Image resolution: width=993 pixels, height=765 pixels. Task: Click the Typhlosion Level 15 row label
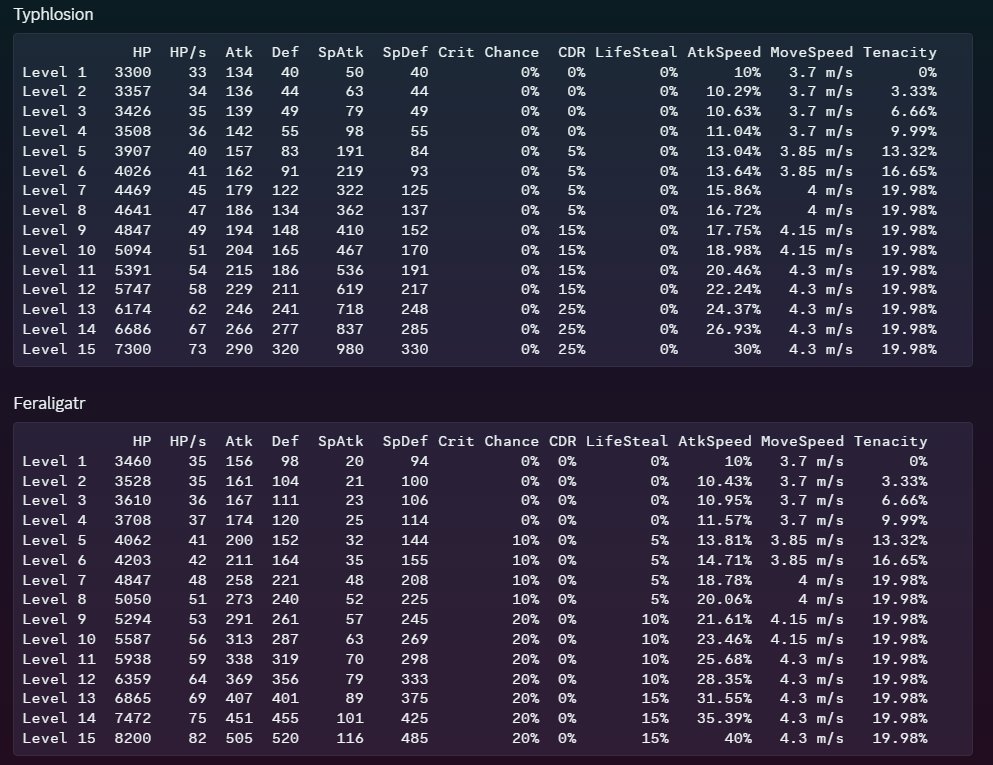59,349
